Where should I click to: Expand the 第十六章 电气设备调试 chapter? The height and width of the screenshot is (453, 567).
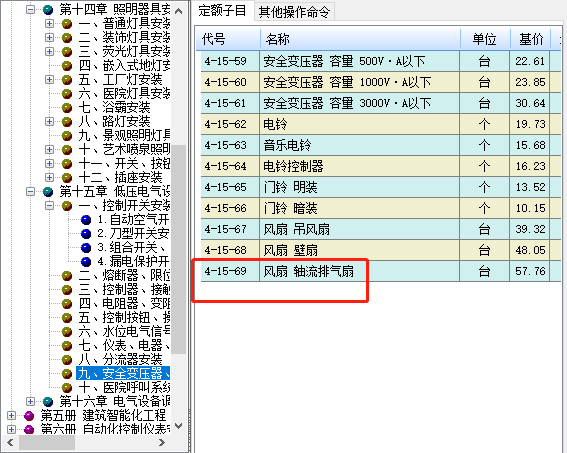(x=31, y=402)
